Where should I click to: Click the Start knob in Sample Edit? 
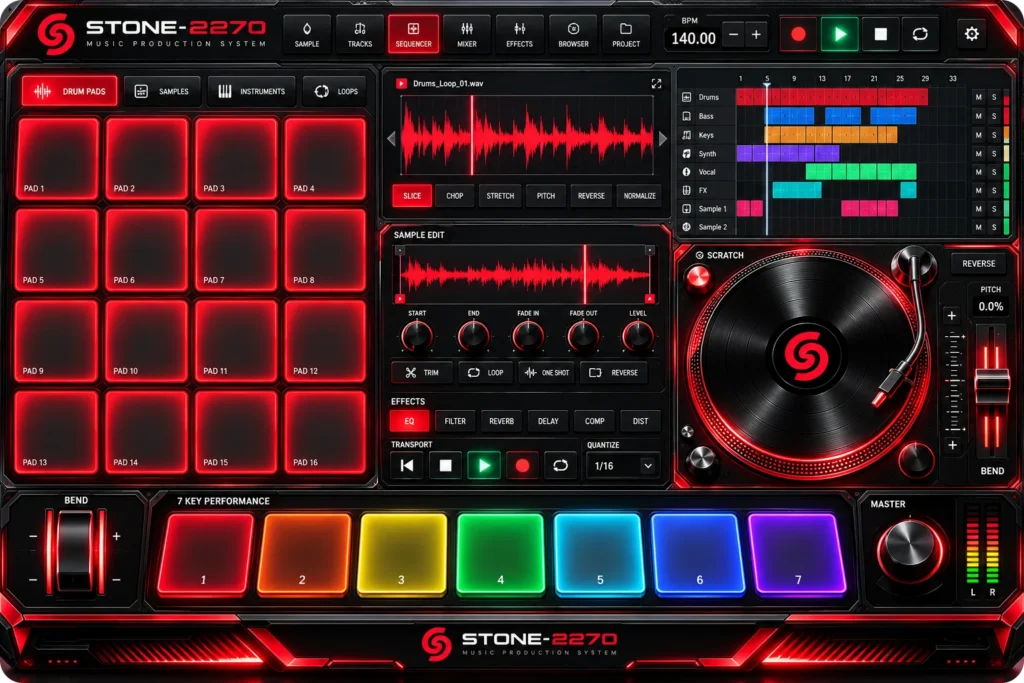[417, 336]
